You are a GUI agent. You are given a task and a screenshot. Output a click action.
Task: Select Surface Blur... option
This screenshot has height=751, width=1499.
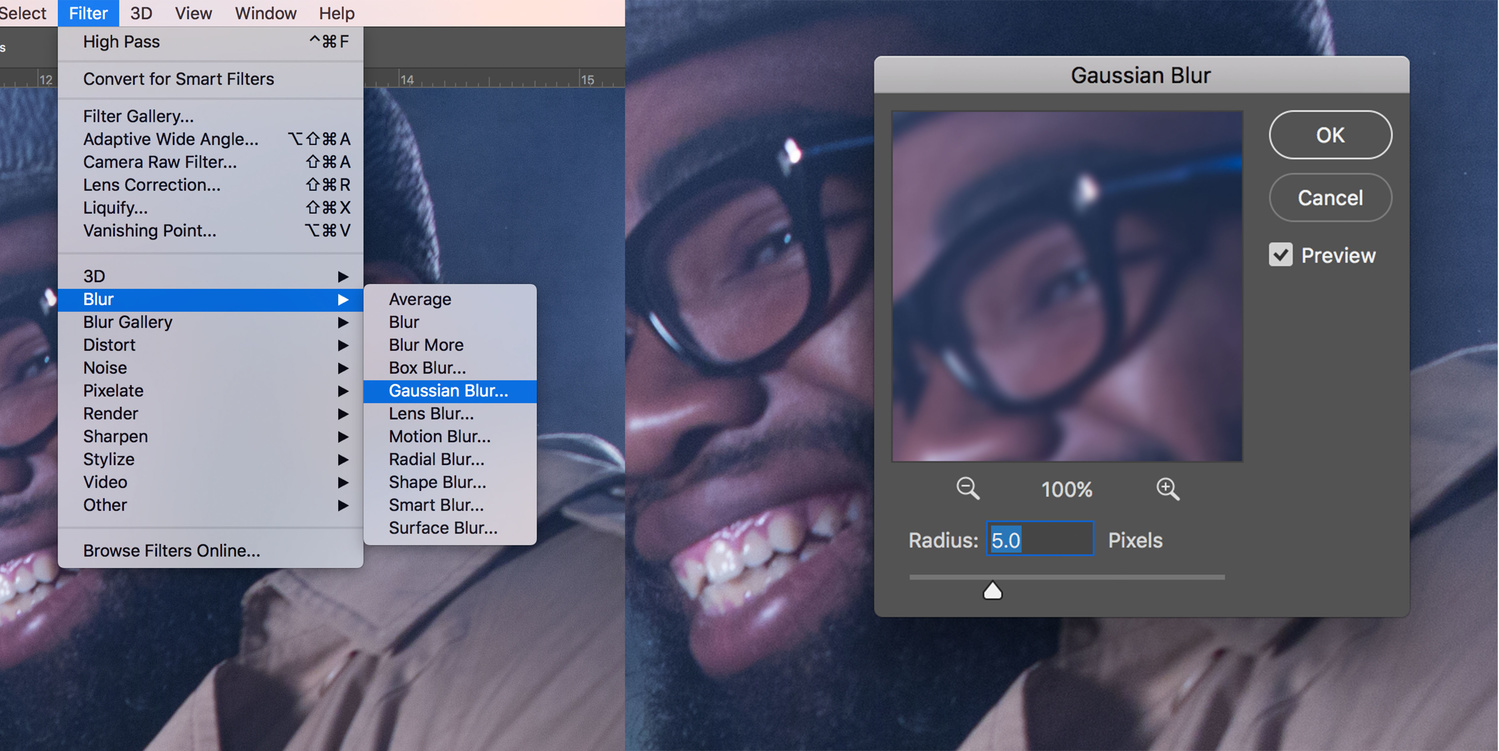(x=443, y=528)
